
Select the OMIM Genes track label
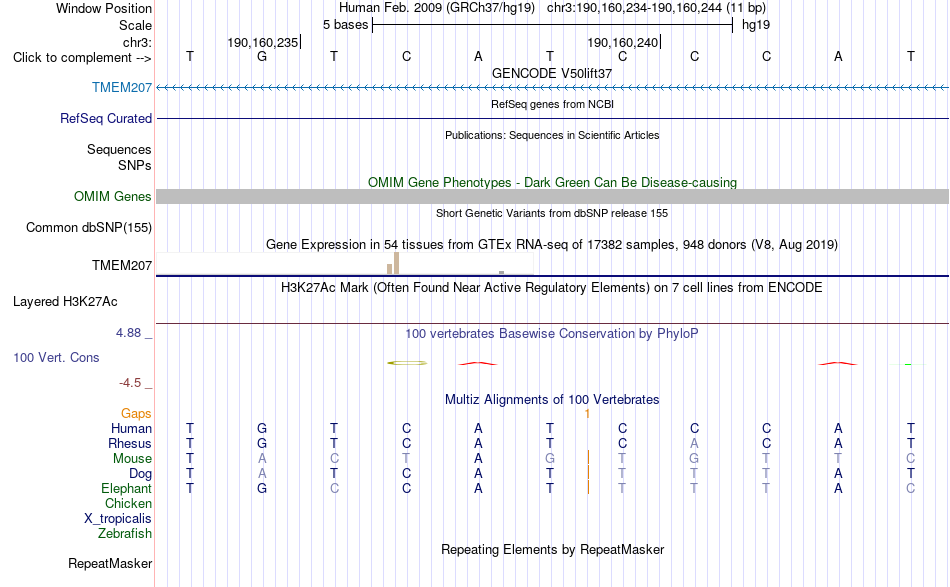coord(113,196)
